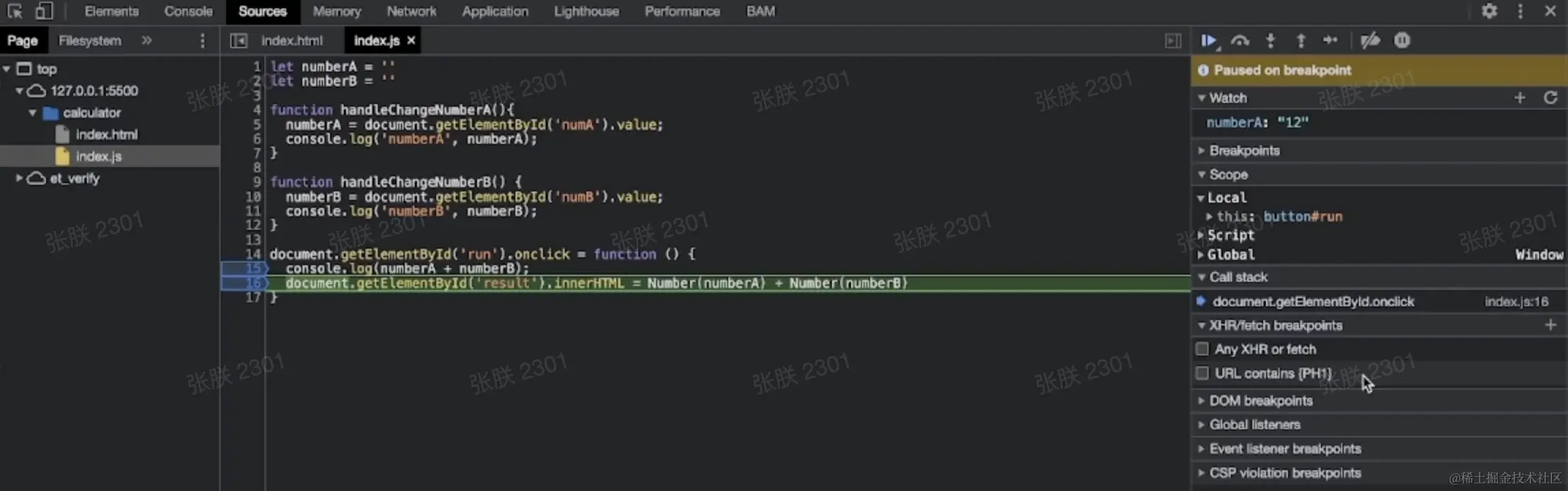Image resolution: width=1568 pixels, height=491 pixels.
Task: Toggle the breakpoint on line 16
Action: pos(244,283)
